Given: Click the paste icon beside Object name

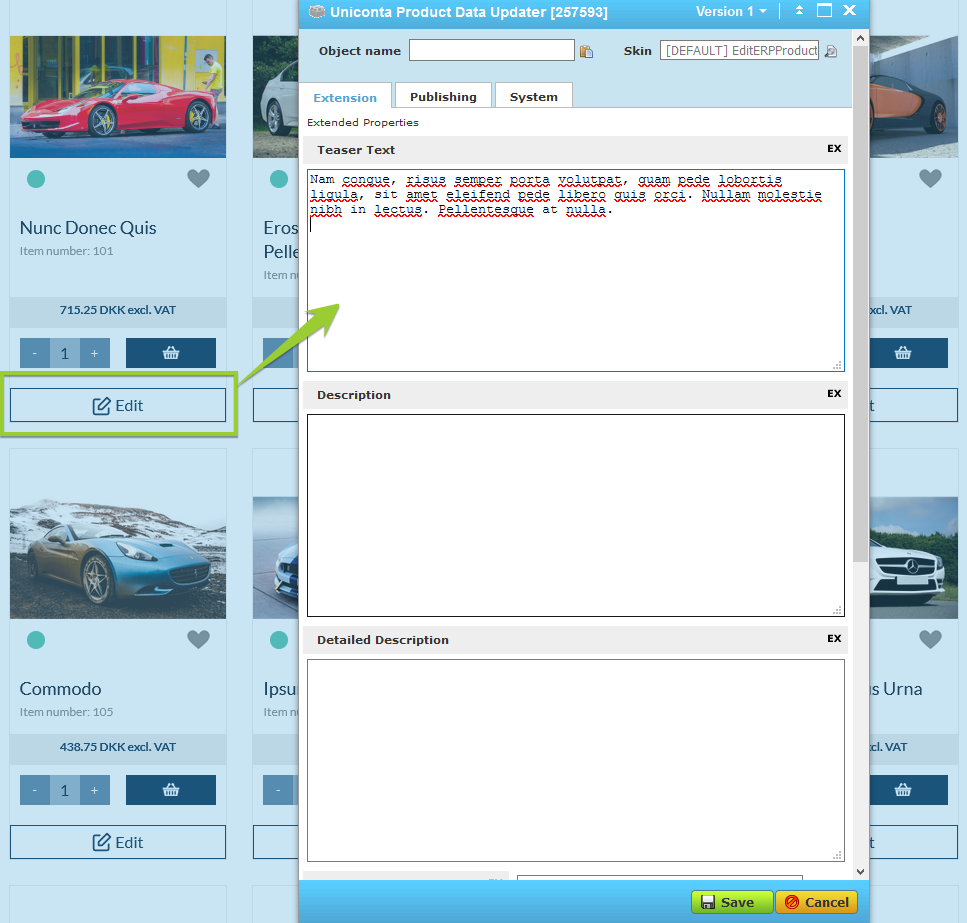Looking at the screenshot, I should pos(586,51).
